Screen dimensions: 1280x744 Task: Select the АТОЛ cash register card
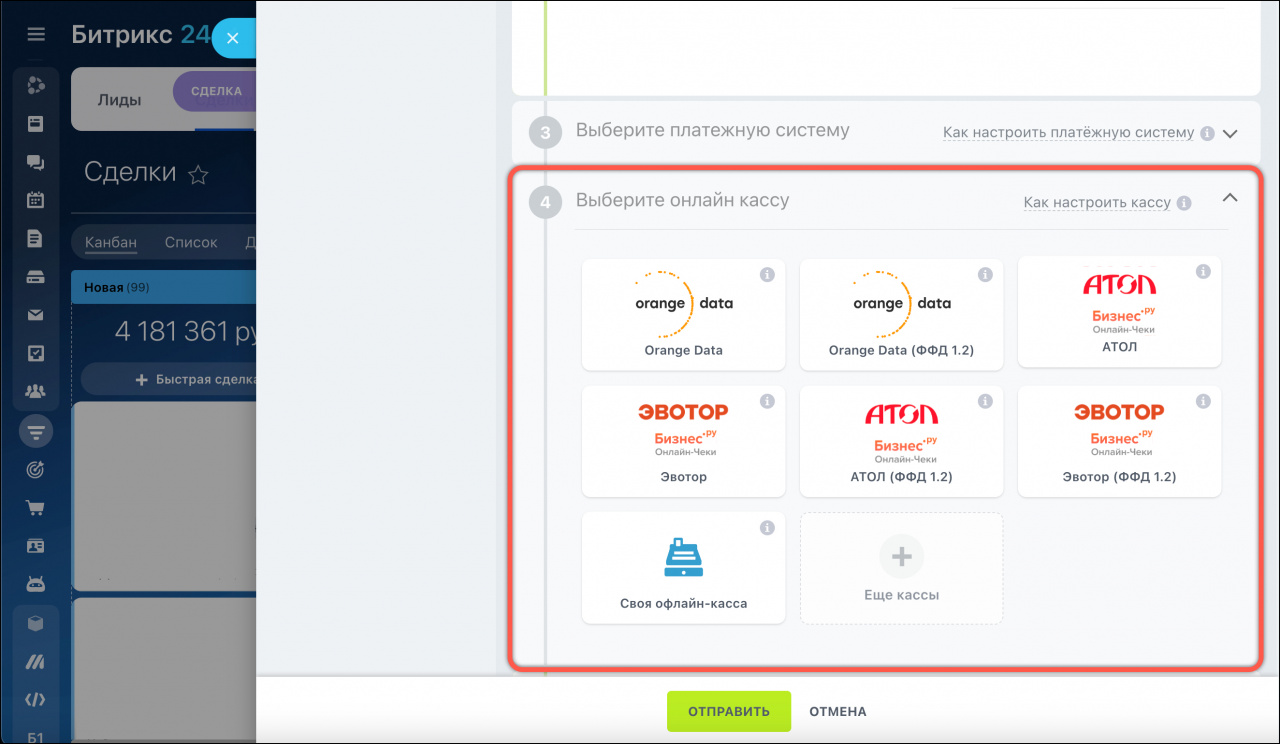tap(1120, 312)
